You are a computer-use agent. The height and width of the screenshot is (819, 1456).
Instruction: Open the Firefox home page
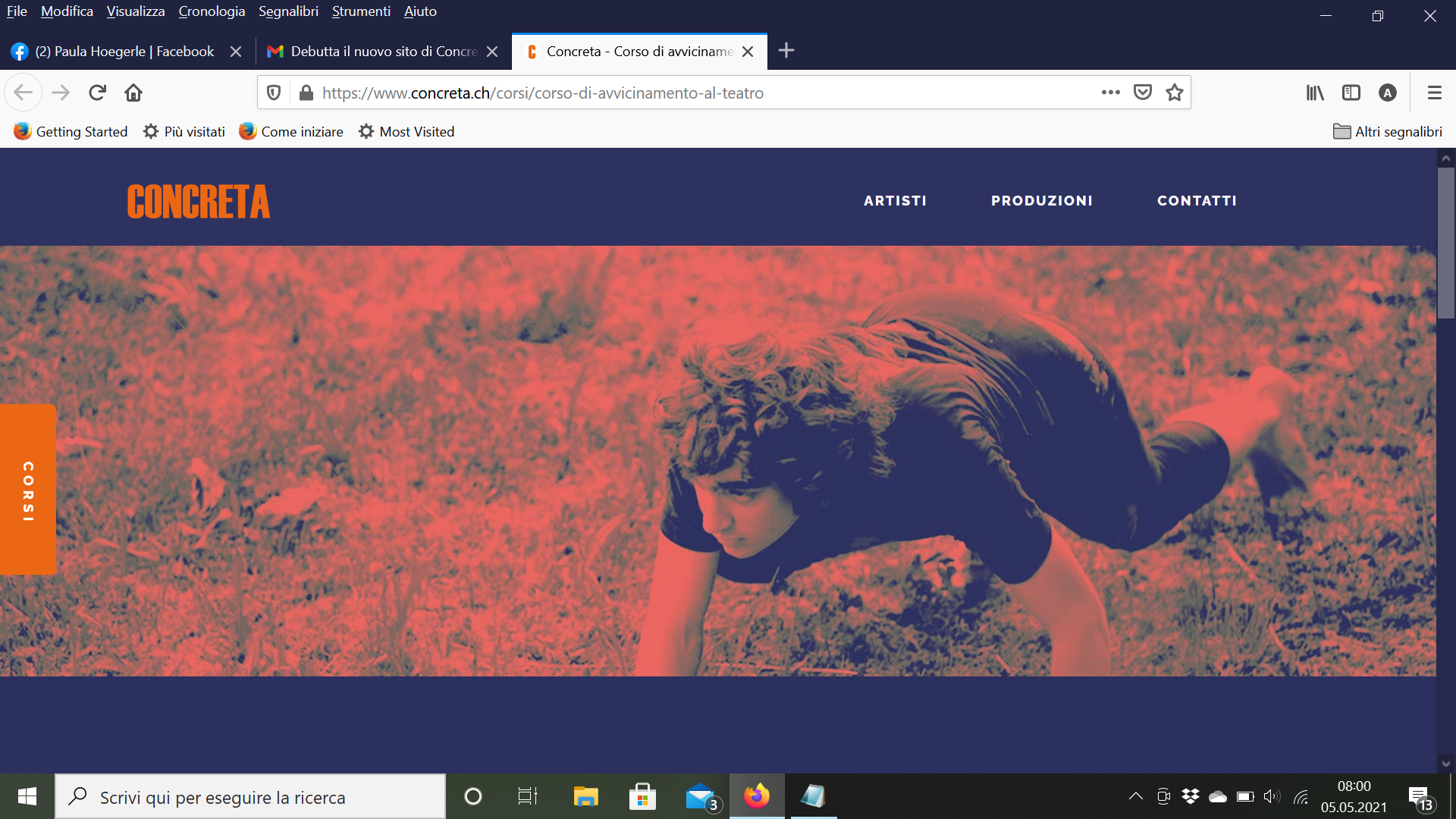click(133, 93)
